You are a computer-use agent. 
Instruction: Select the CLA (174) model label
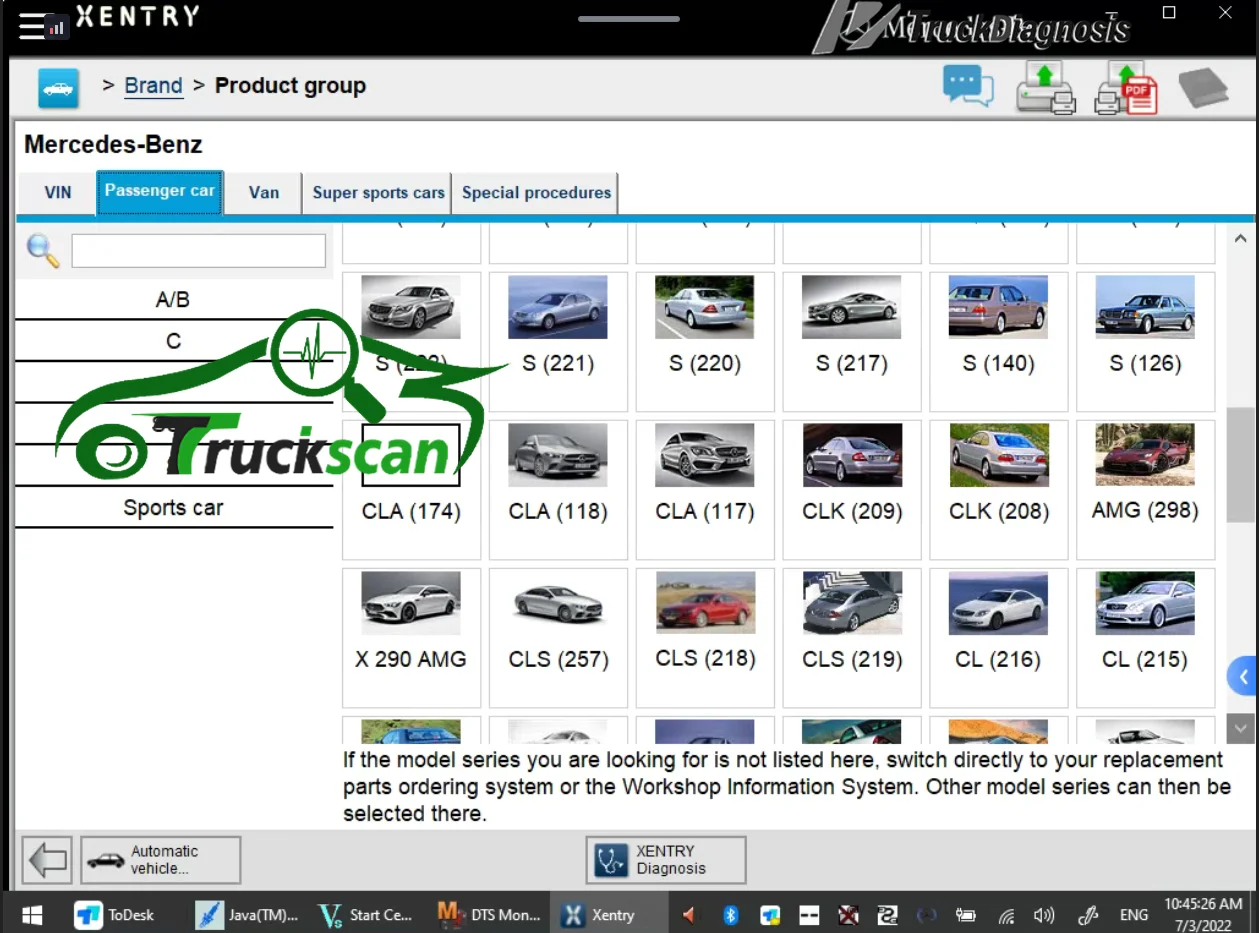click(x=411, y=511)
